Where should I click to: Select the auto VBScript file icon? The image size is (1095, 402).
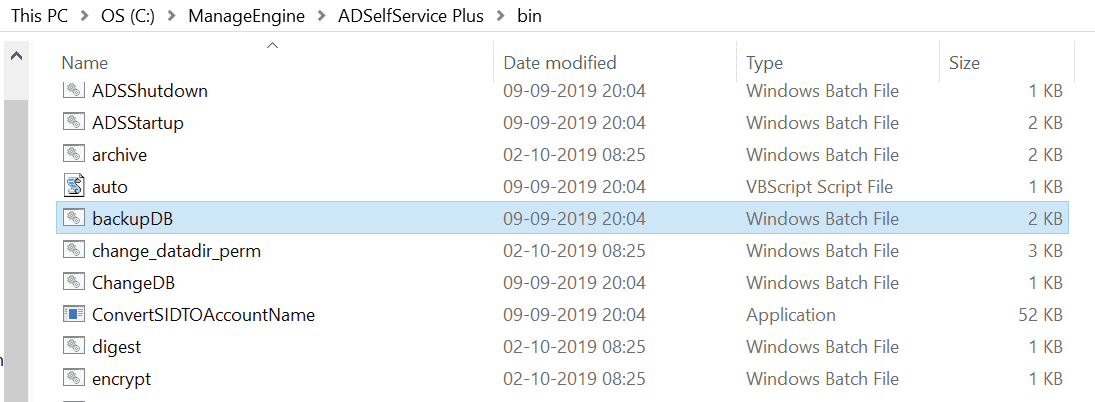tap(74, 186)
